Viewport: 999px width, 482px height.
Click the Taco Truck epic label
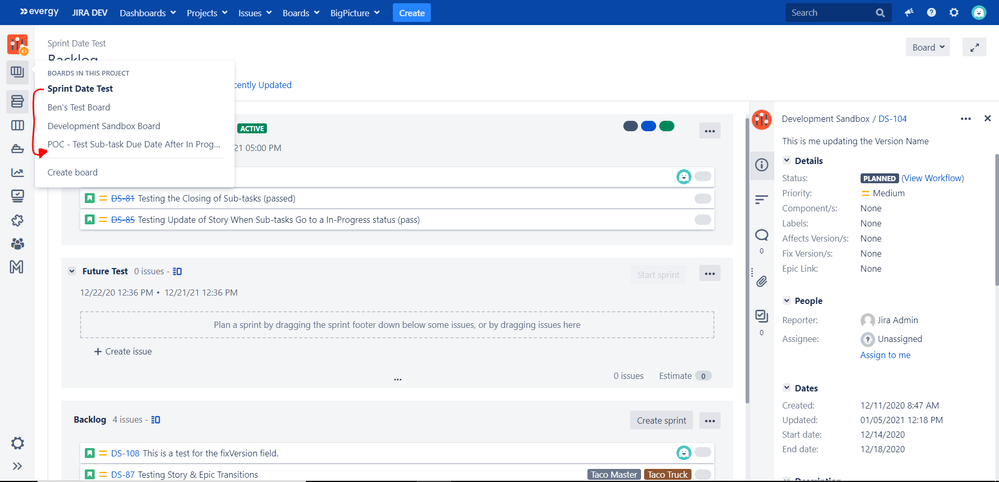(668, 474)
